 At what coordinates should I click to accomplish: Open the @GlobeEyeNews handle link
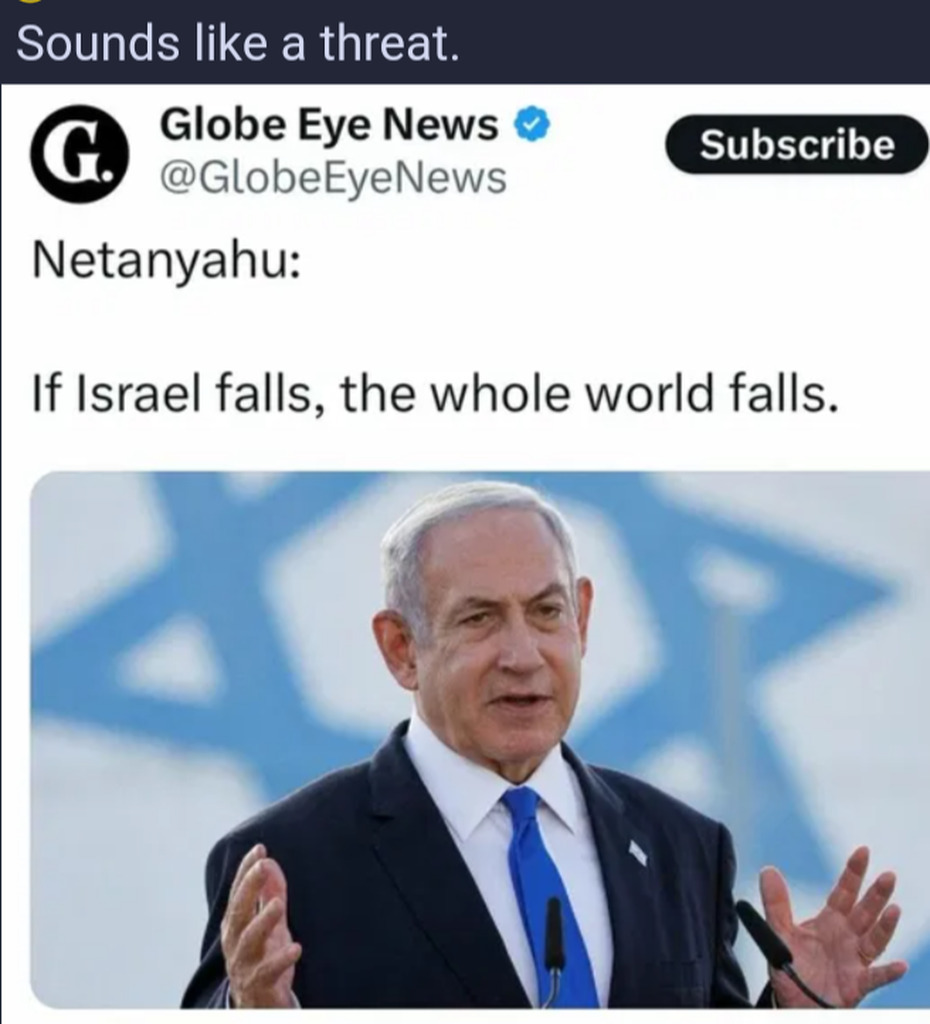tap(333, 178)
